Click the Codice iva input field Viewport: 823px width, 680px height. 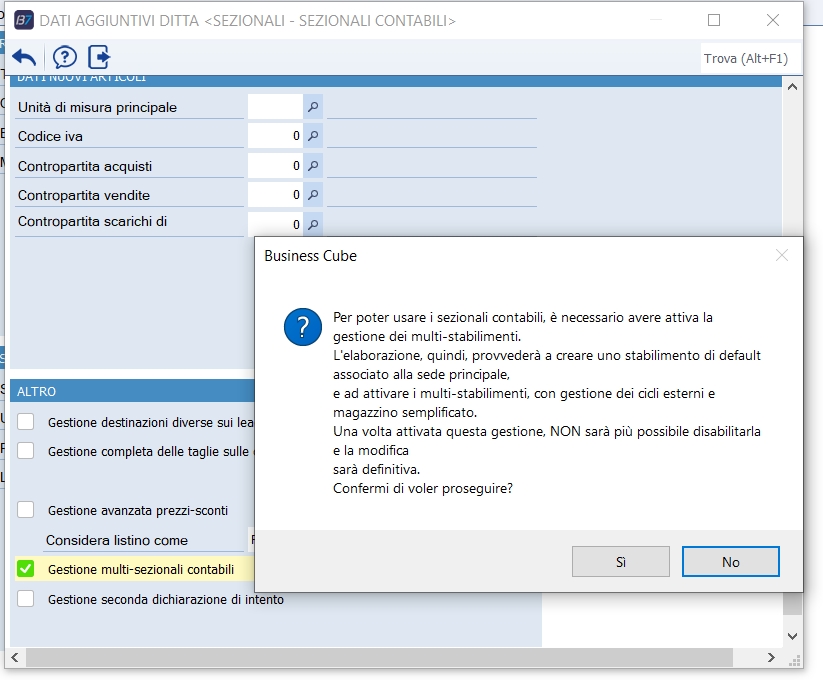click(275, 136)
